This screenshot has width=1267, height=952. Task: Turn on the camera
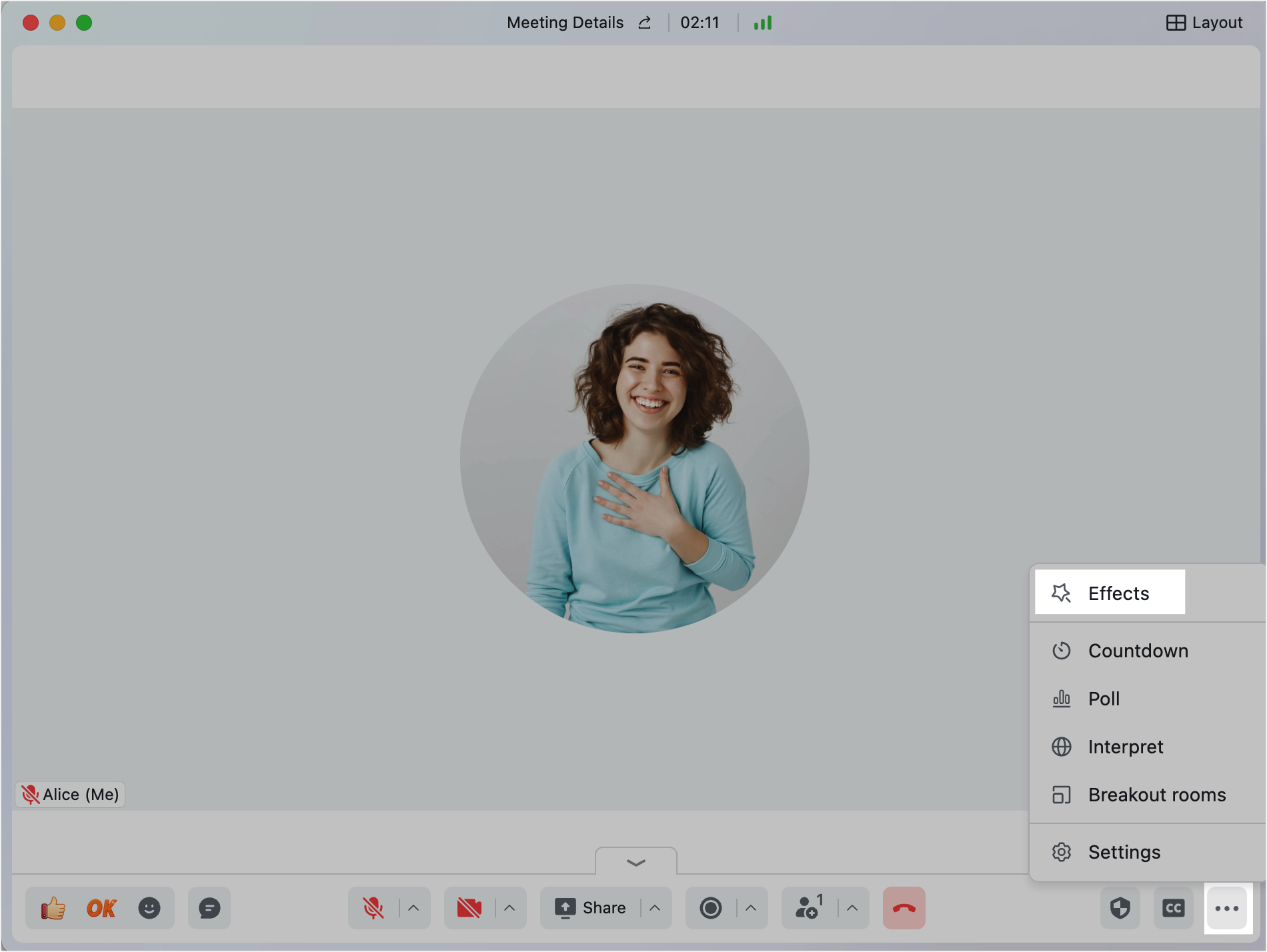pyautogui.click(x=469, y=908)
